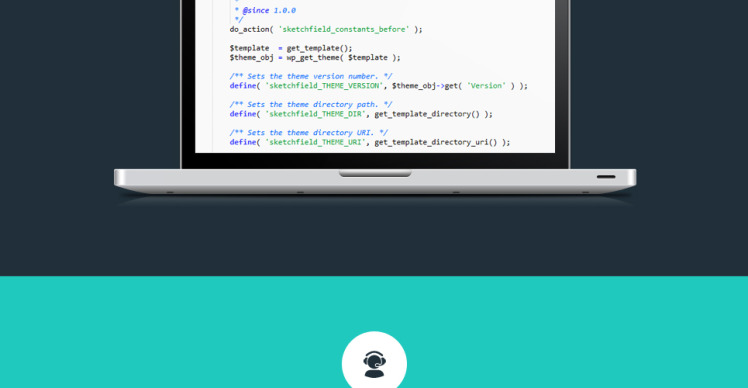Click the 'Sets the theme directory path' comment

(x=311, y=105)
